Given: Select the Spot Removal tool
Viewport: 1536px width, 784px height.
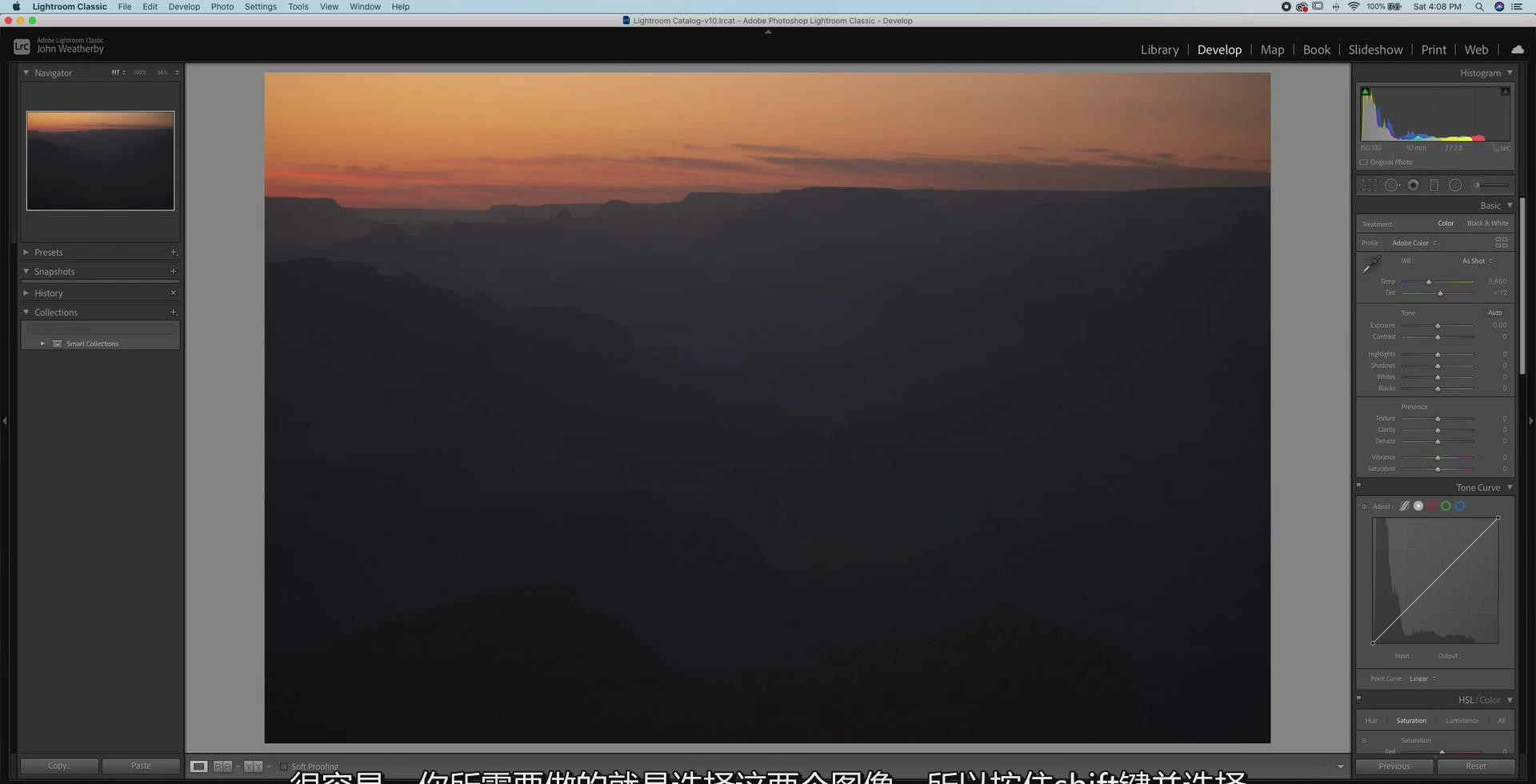Looking at the screenshot, I should 1392,186.
